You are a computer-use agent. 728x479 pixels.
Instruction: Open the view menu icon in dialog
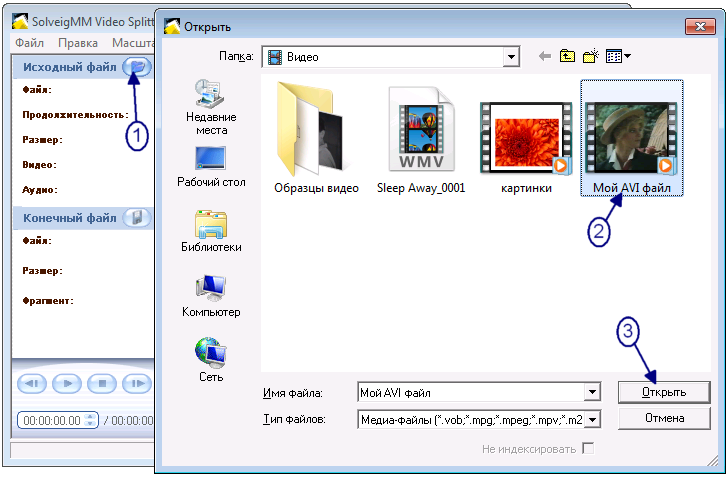(618, 57)
